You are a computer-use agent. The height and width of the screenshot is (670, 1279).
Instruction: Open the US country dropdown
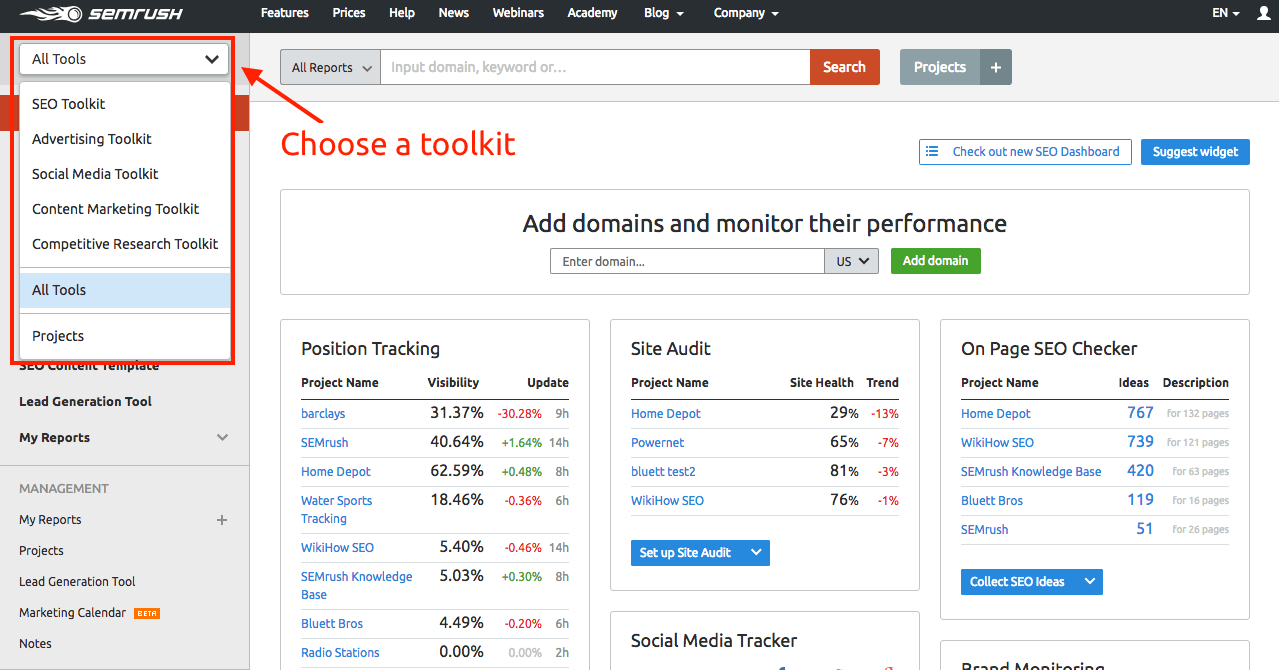852,261
